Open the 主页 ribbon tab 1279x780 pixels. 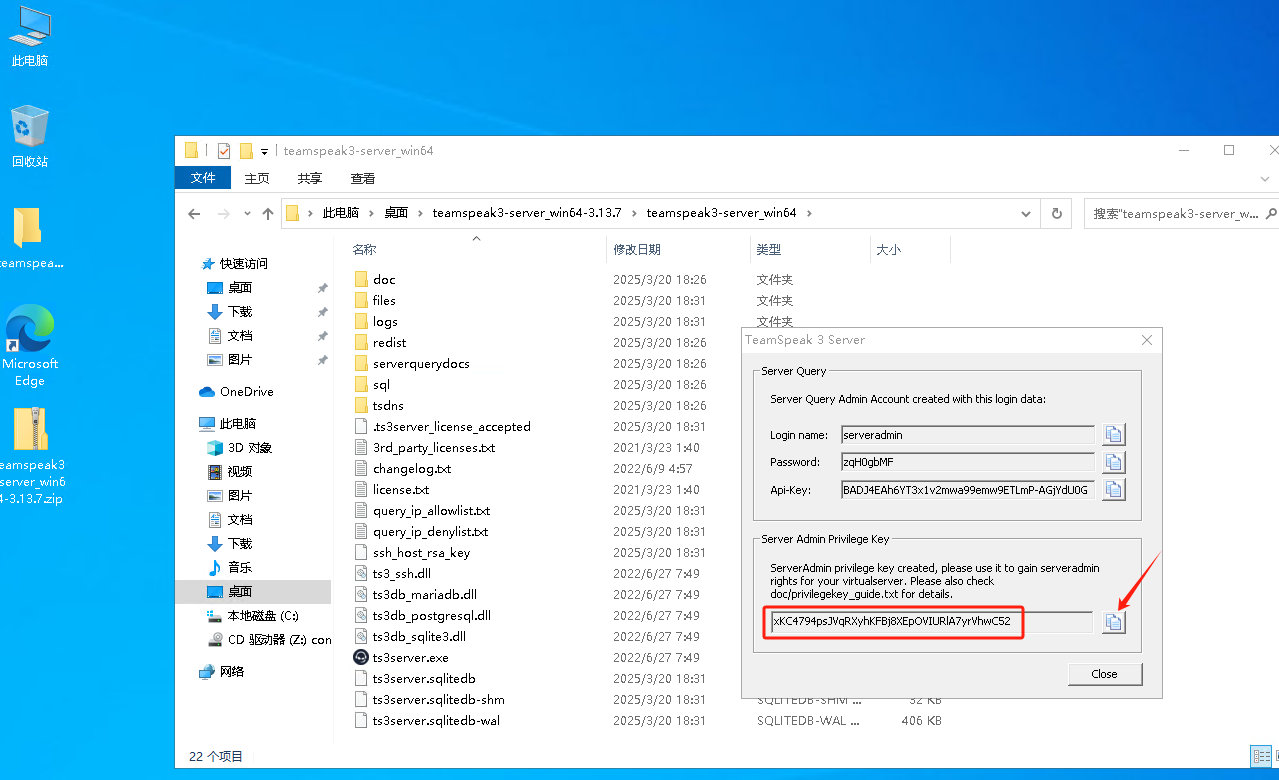coord(257,178)
